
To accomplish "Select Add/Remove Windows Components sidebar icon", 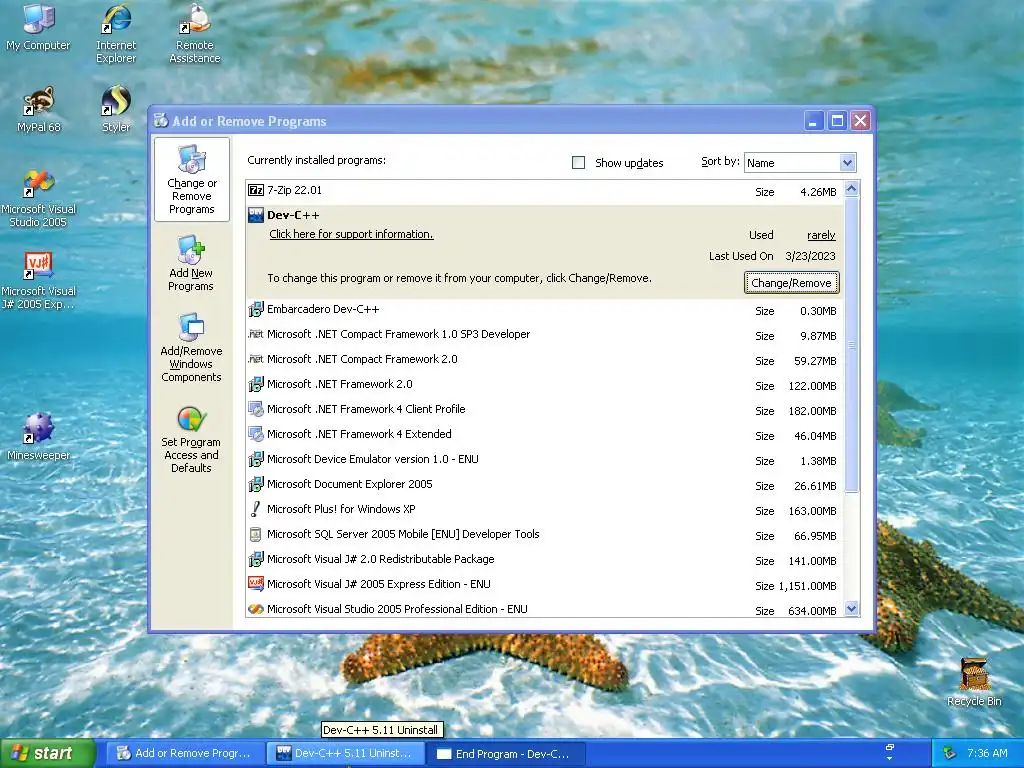I will 191,347.
